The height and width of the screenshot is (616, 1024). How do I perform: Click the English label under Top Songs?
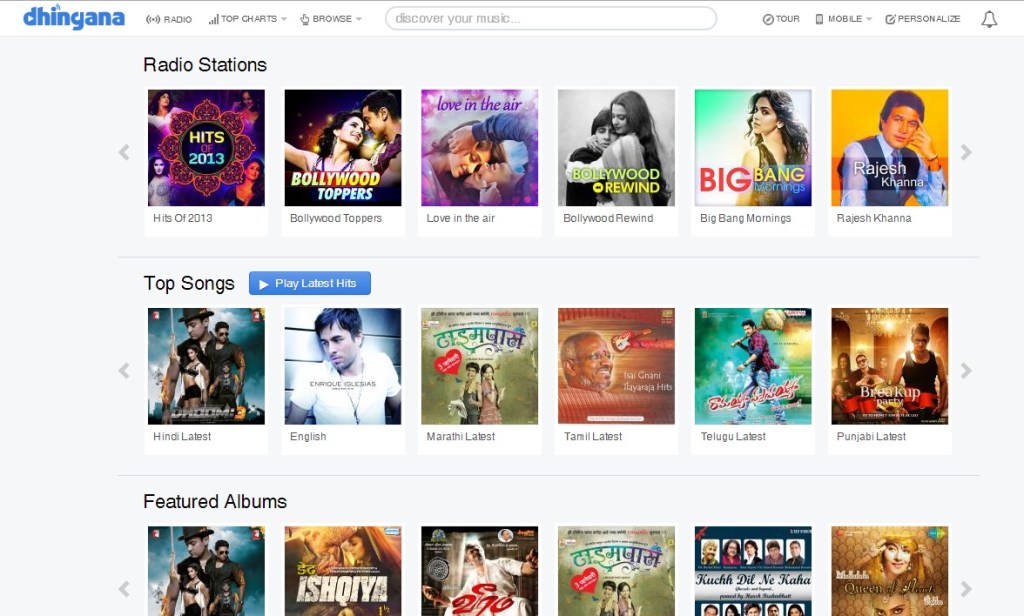[308, 436]
